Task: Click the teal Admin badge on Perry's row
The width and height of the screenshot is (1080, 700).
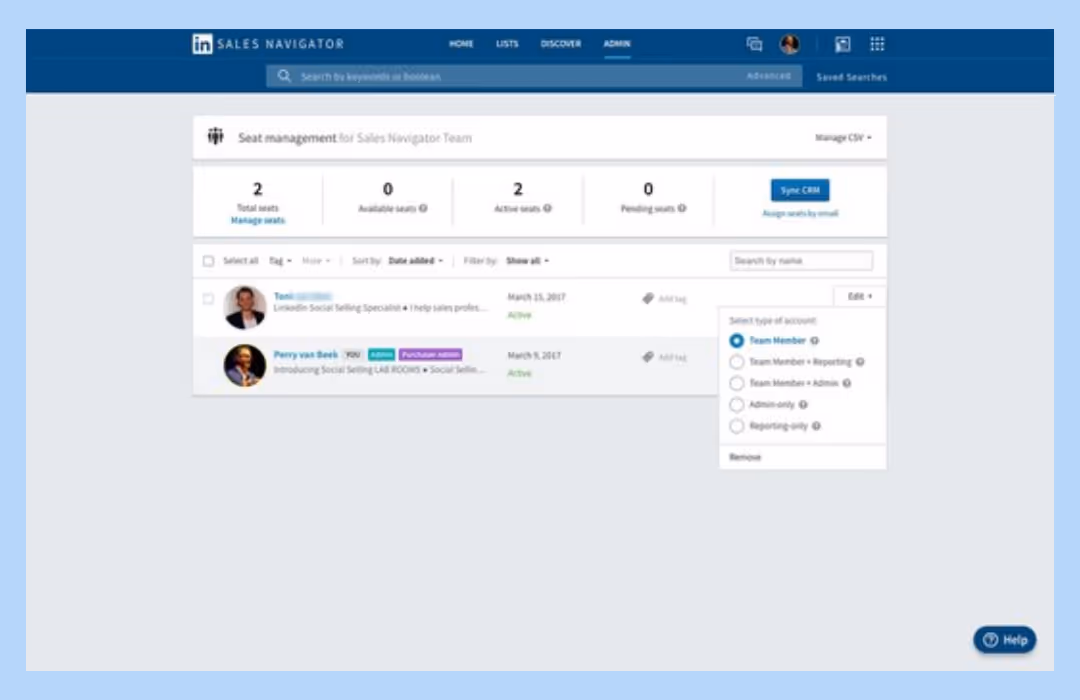Action: pos(382,355)
